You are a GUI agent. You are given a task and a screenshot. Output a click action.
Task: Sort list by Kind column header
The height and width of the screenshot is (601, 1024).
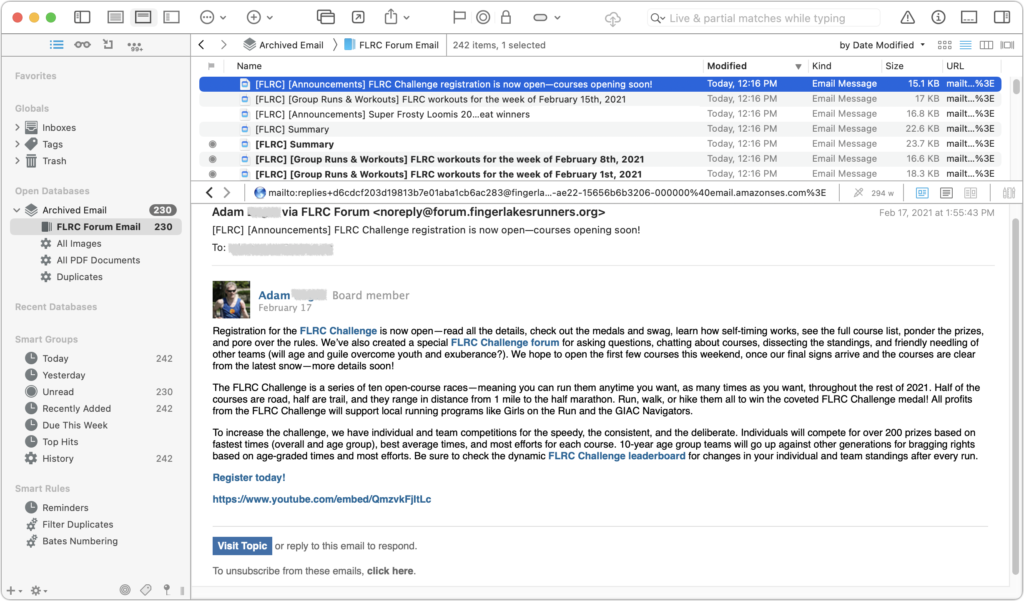822,66
